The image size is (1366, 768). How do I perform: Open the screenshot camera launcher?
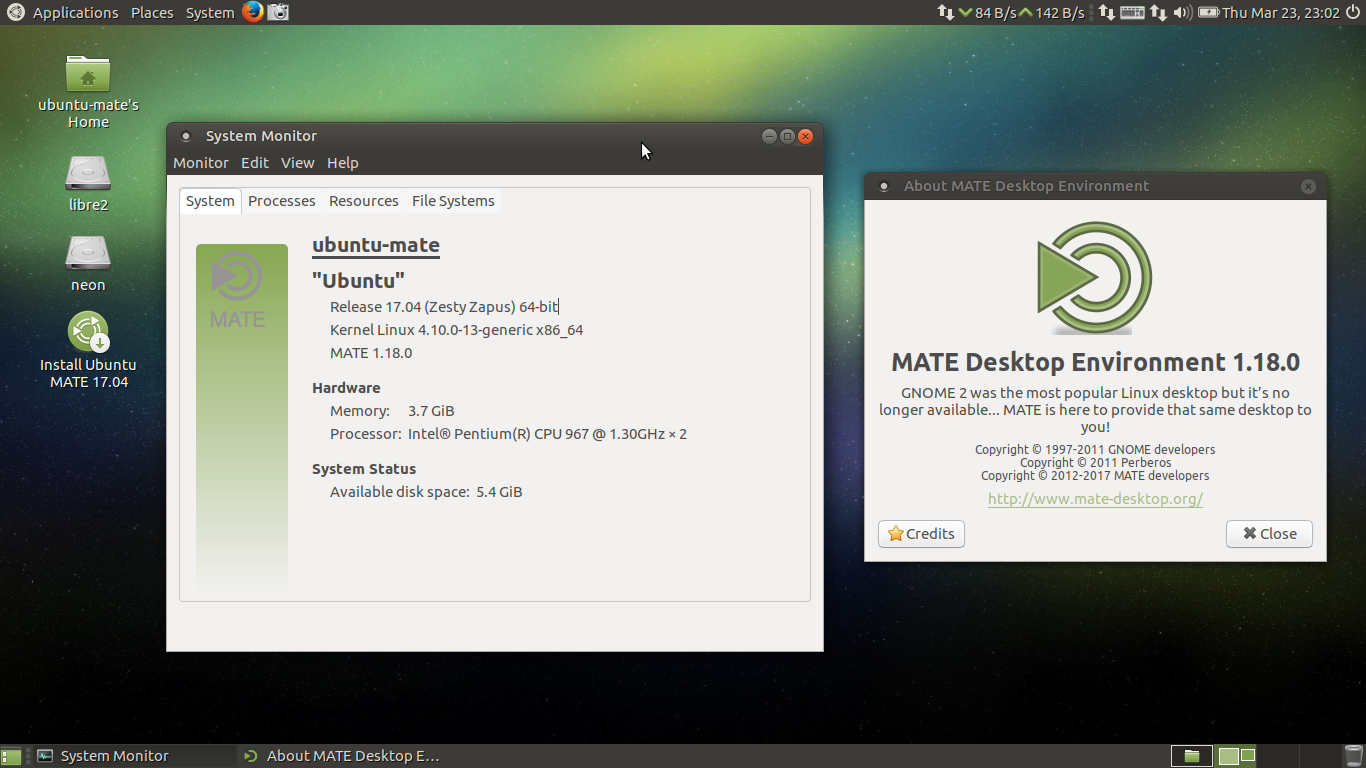point(279,12)
